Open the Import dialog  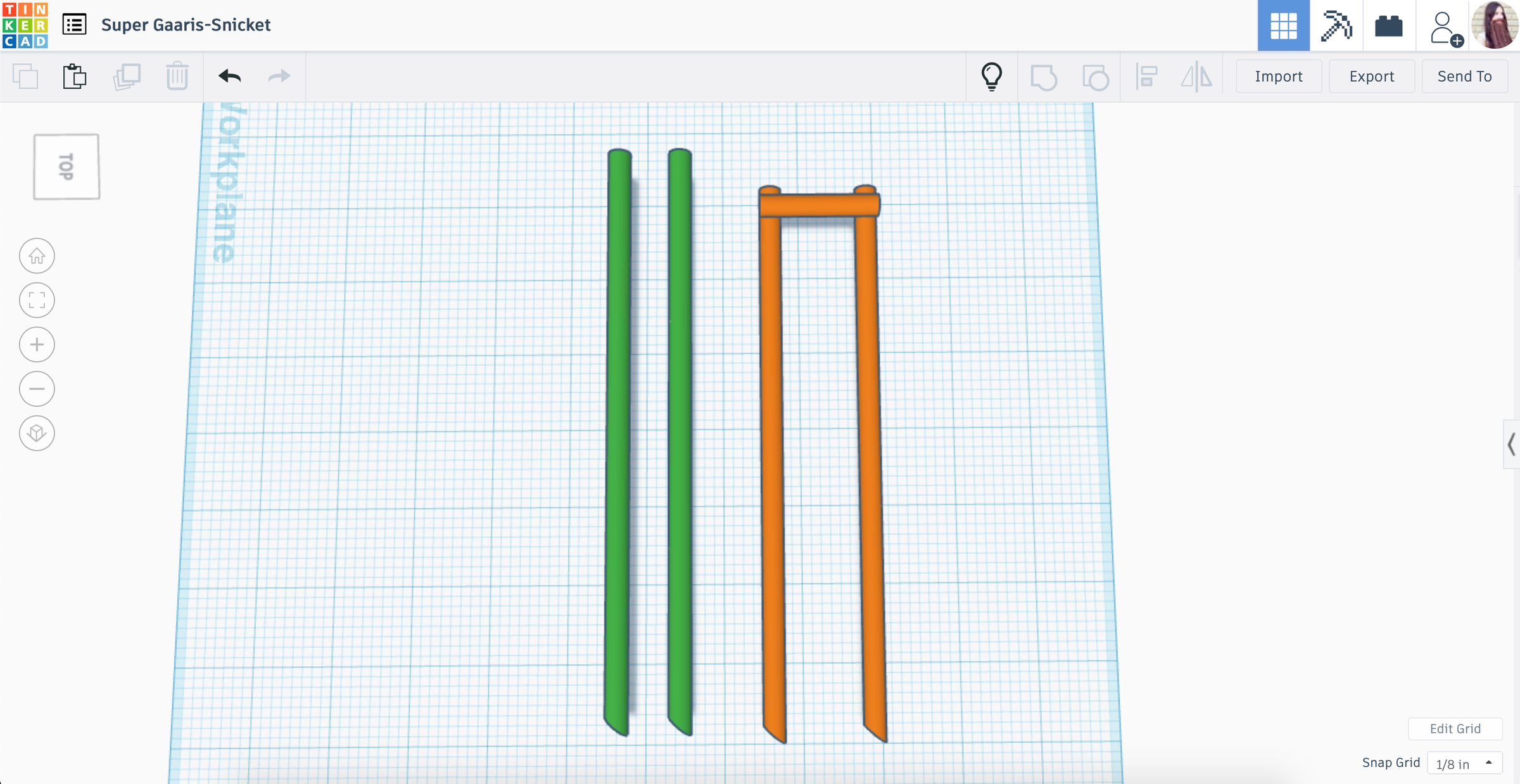(1278, 76)
